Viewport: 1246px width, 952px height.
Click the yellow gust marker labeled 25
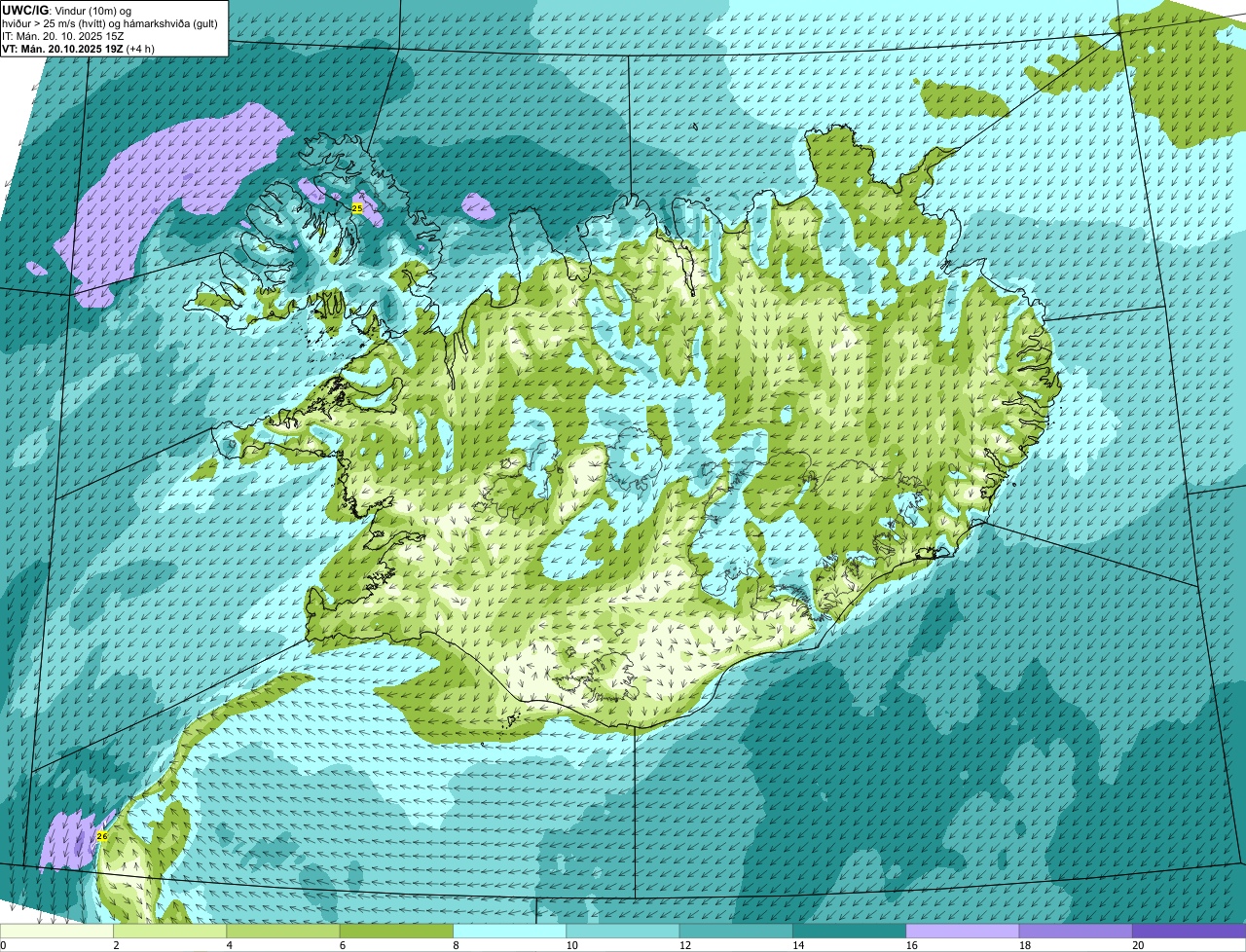(x=356, y=208)
